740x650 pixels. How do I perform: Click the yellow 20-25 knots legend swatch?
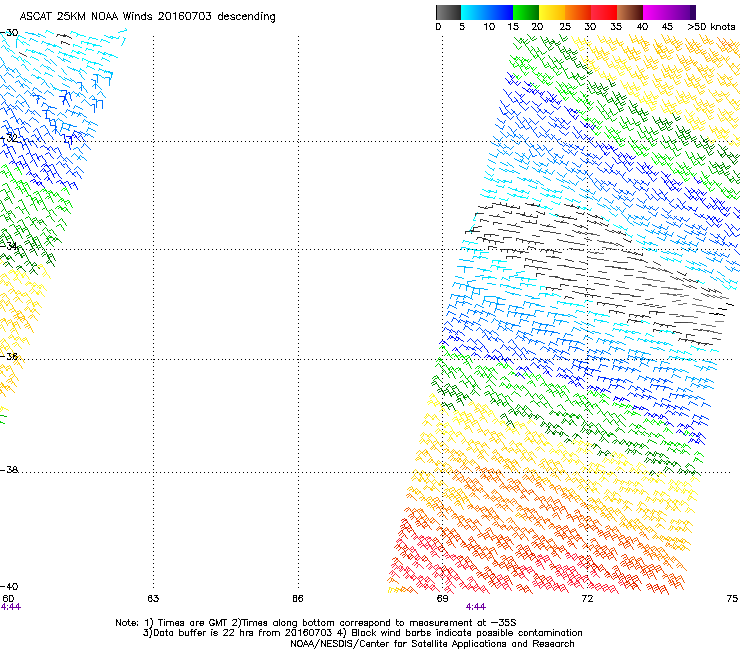click(x=552, y=12)
